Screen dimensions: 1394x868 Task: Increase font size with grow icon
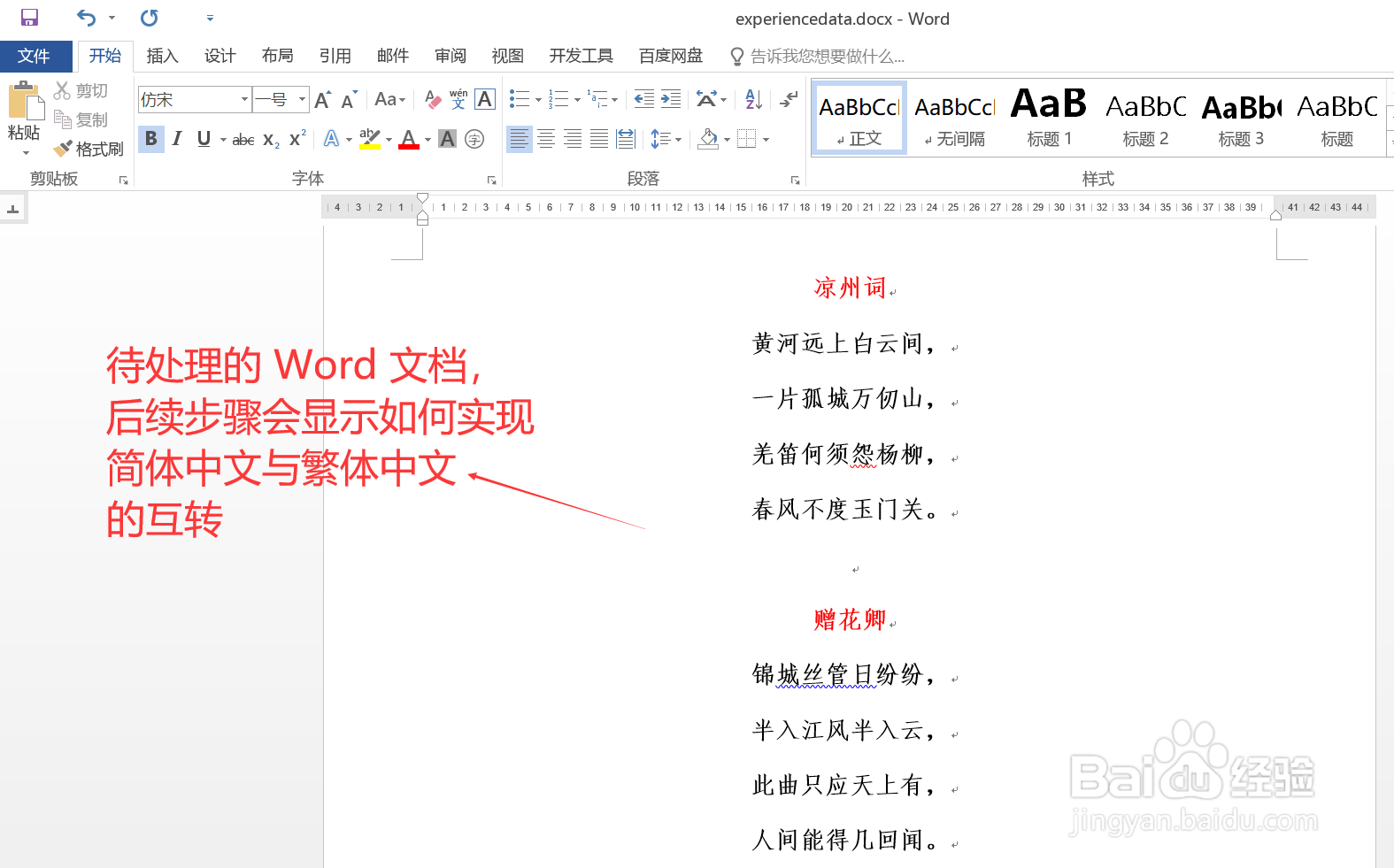(323, 99)
